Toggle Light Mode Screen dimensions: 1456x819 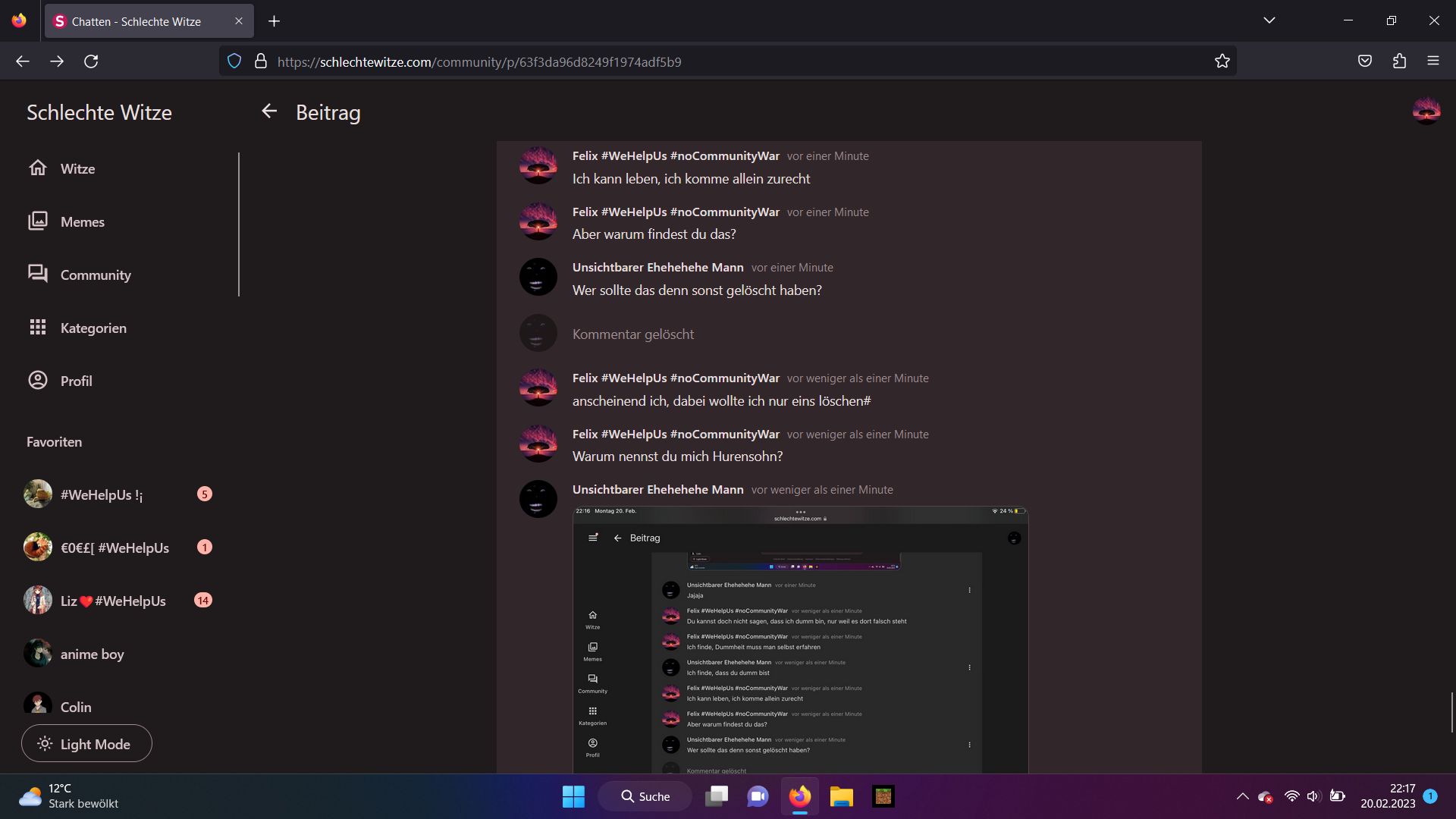pos(86,744)
